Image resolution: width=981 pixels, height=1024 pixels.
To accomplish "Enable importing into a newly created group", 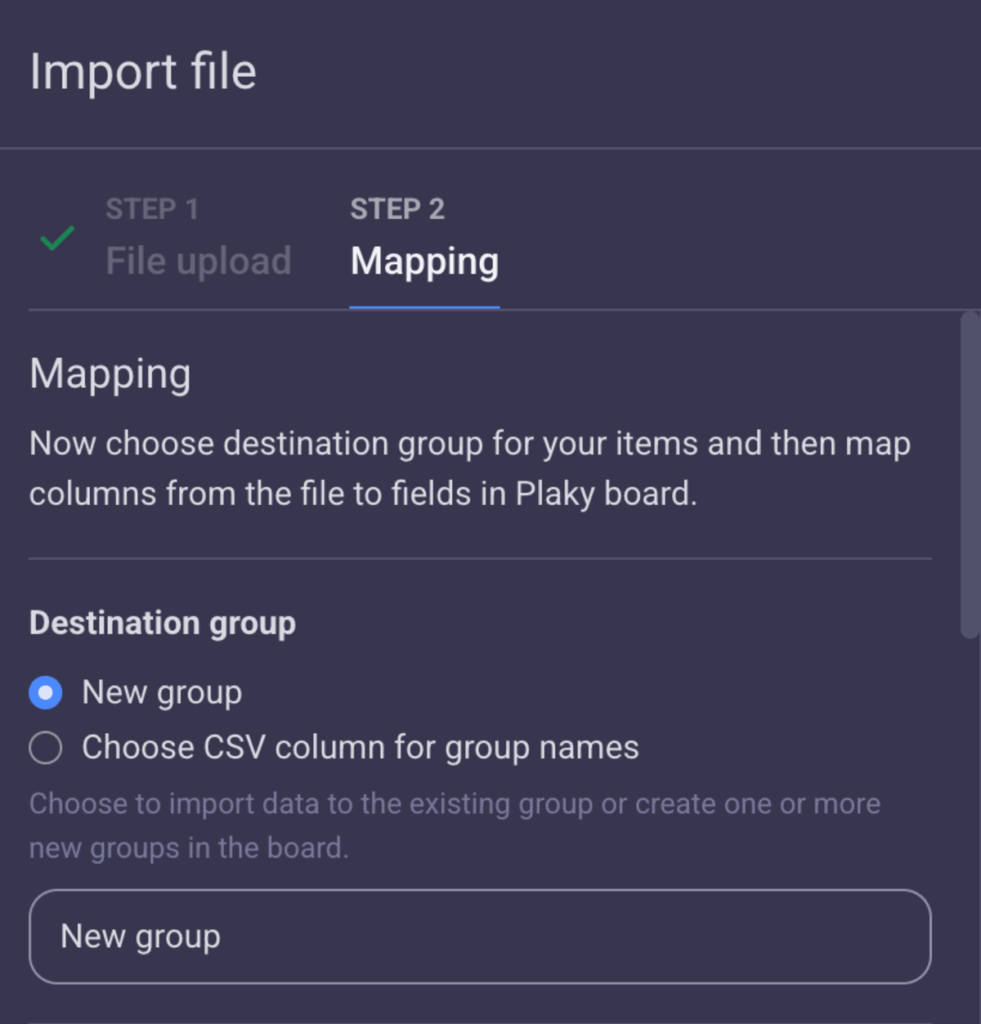I will coord(44,692).
